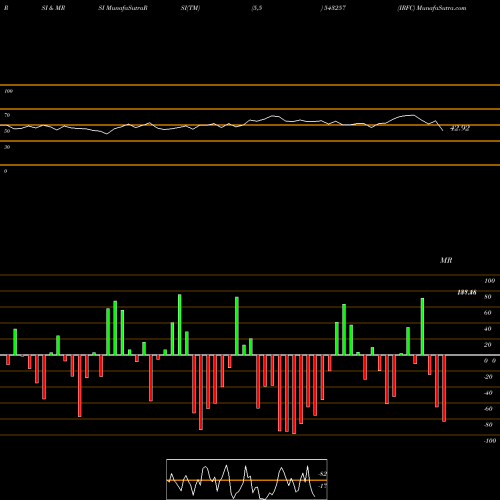Click the 42.92 RSI value label
The height and width of the screenshot is (500, 500).
click(460, 128)
